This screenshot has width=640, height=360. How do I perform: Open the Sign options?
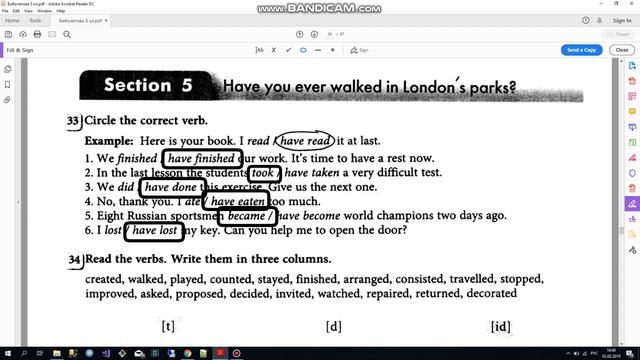coord(359,50)
